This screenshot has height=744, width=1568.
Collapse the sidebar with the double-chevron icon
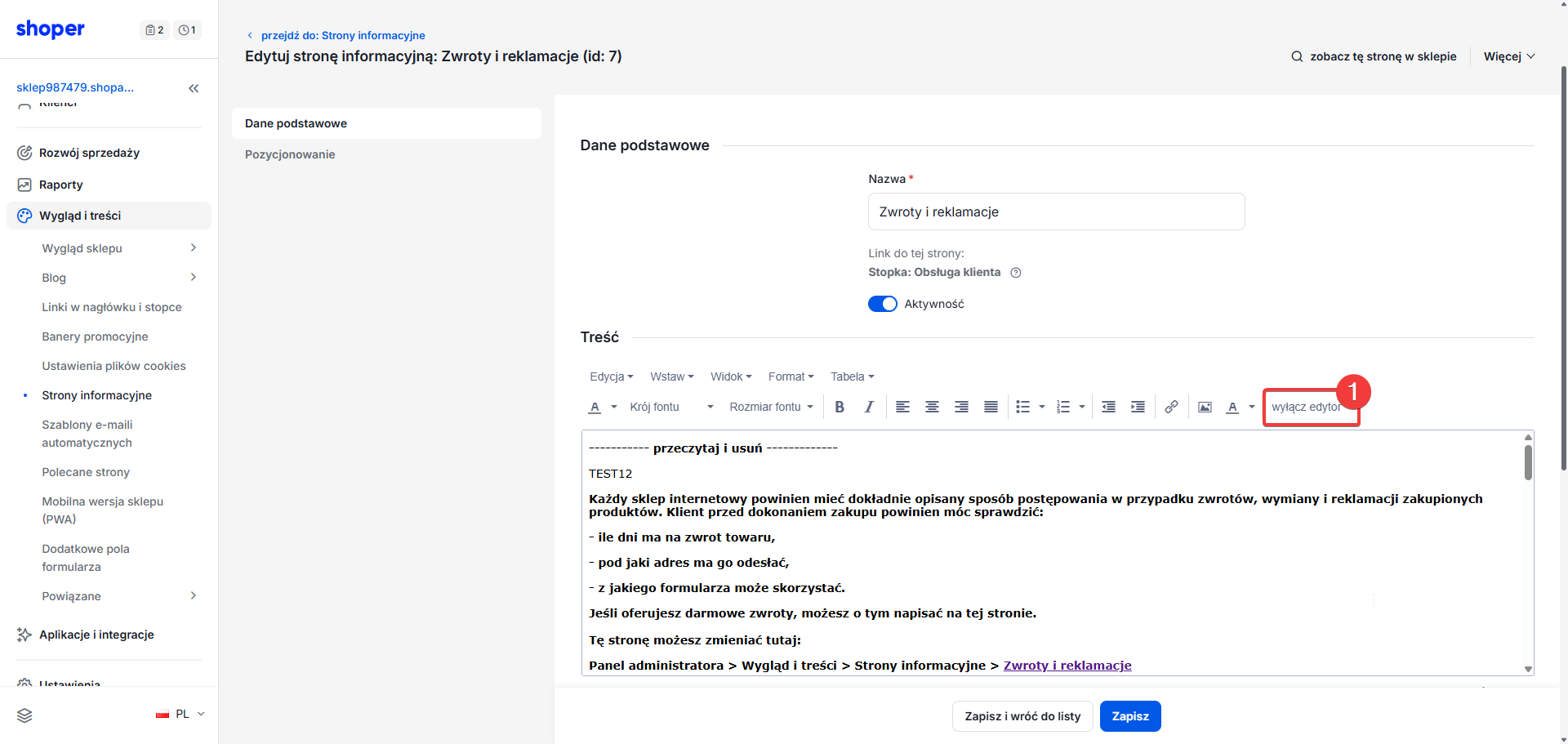[x=194, y=88]
